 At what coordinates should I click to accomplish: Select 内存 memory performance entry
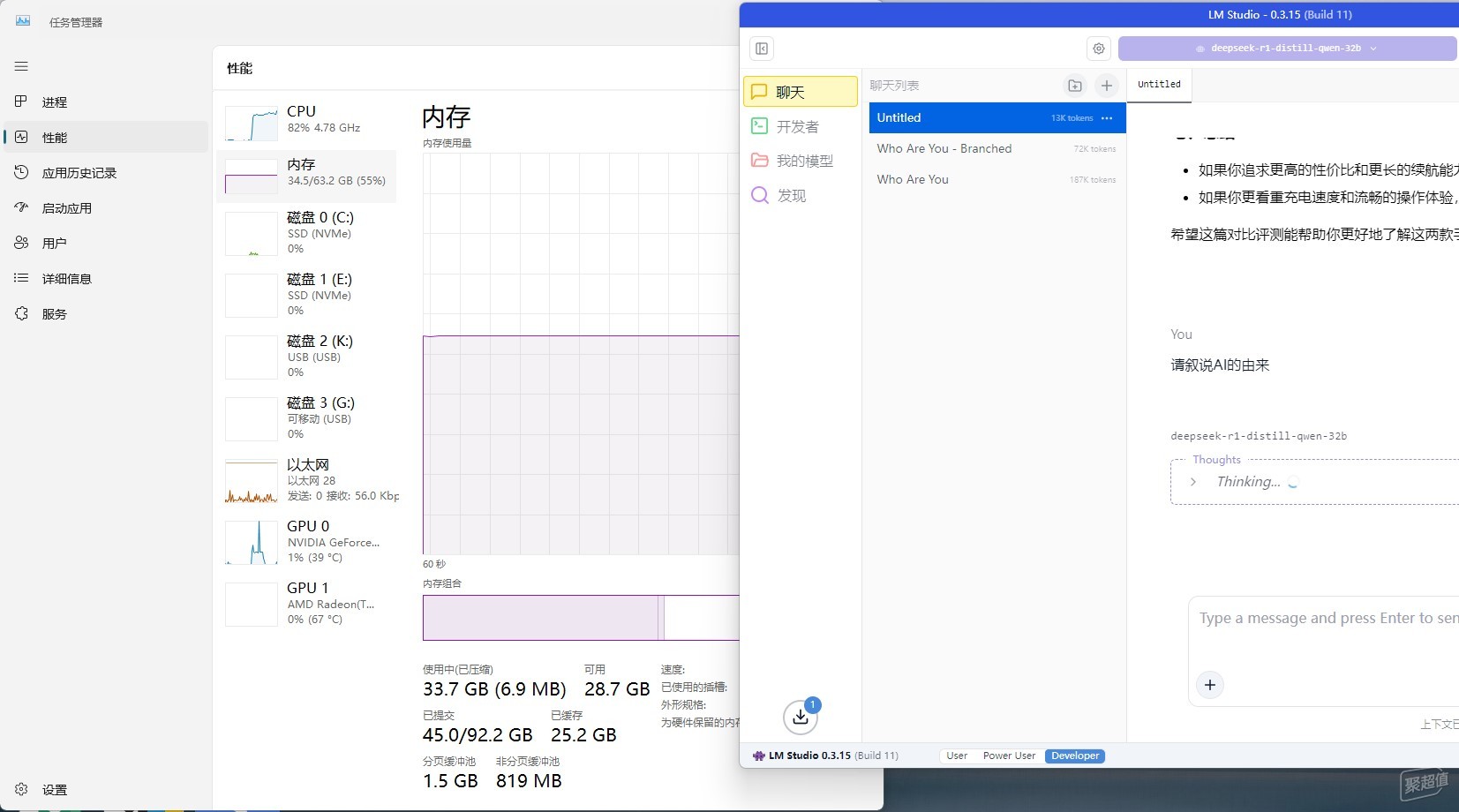pyautogui.click(x=306, y=177)
